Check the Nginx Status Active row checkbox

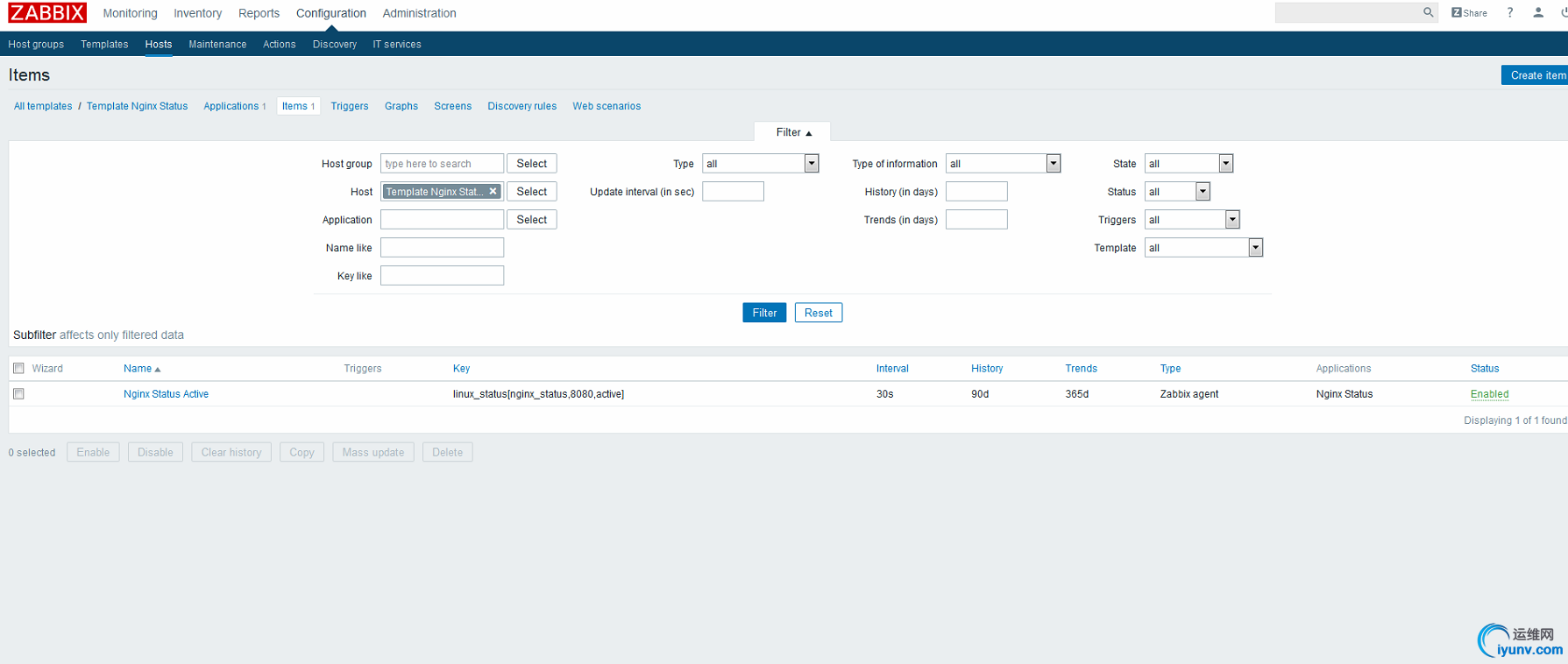pyautogui.click(x=18, y=394)
